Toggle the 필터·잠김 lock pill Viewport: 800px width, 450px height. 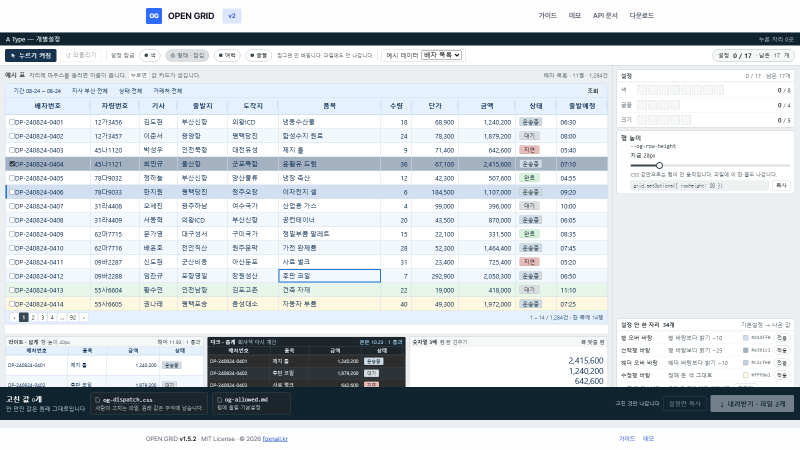(x=187, y=55)
